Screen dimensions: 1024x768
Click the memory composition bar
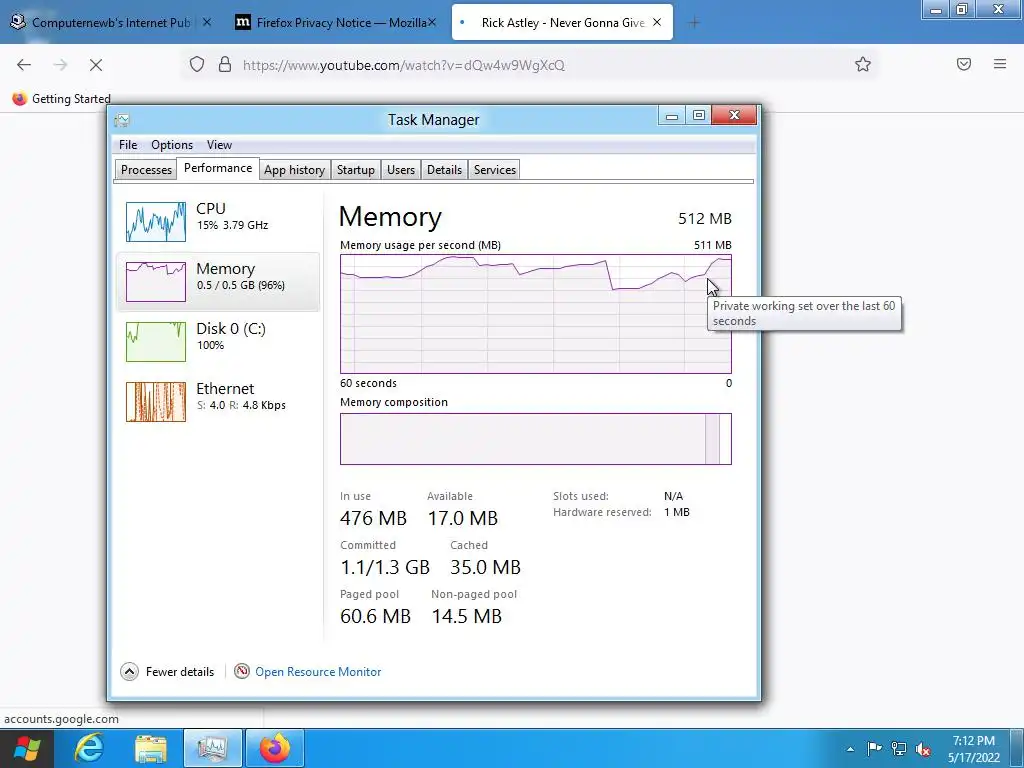(x=536, y=439)
